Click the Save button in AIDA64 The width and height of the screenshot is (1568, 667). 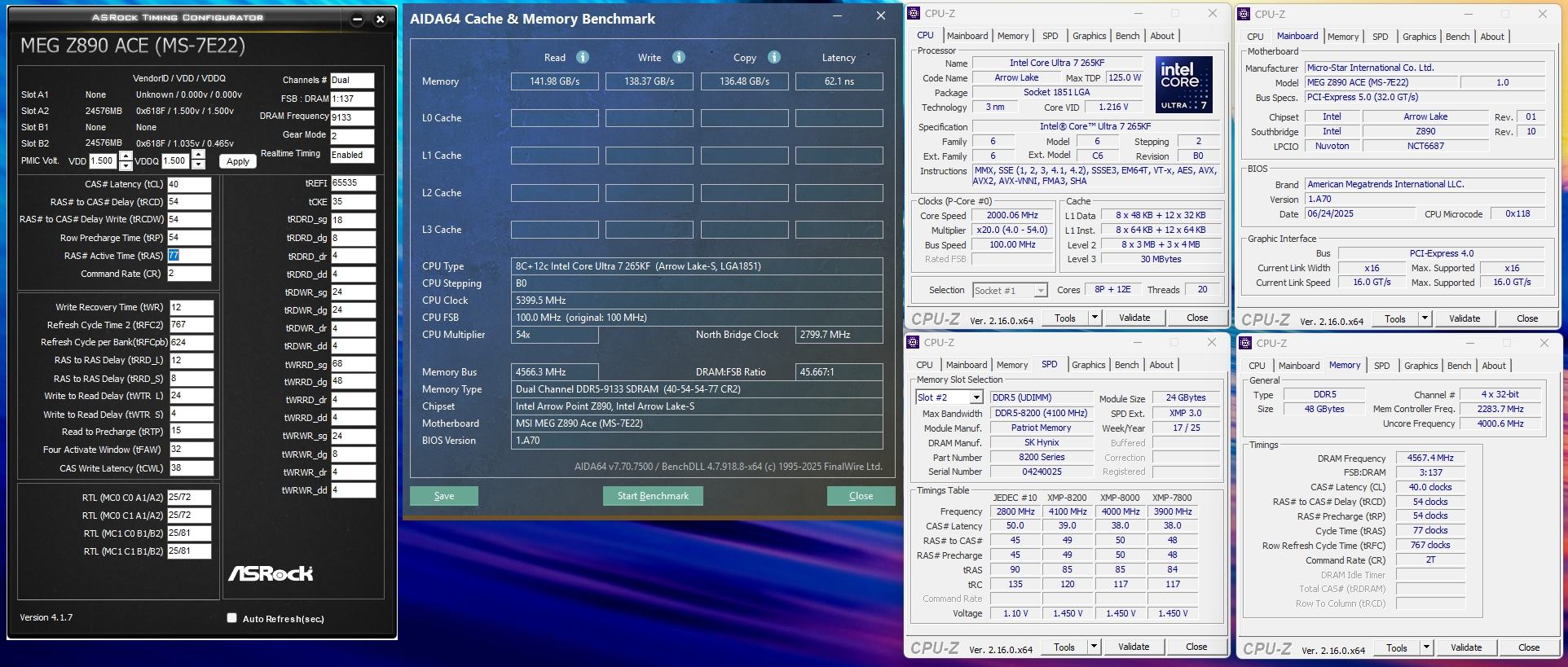[x=444, y=496]
